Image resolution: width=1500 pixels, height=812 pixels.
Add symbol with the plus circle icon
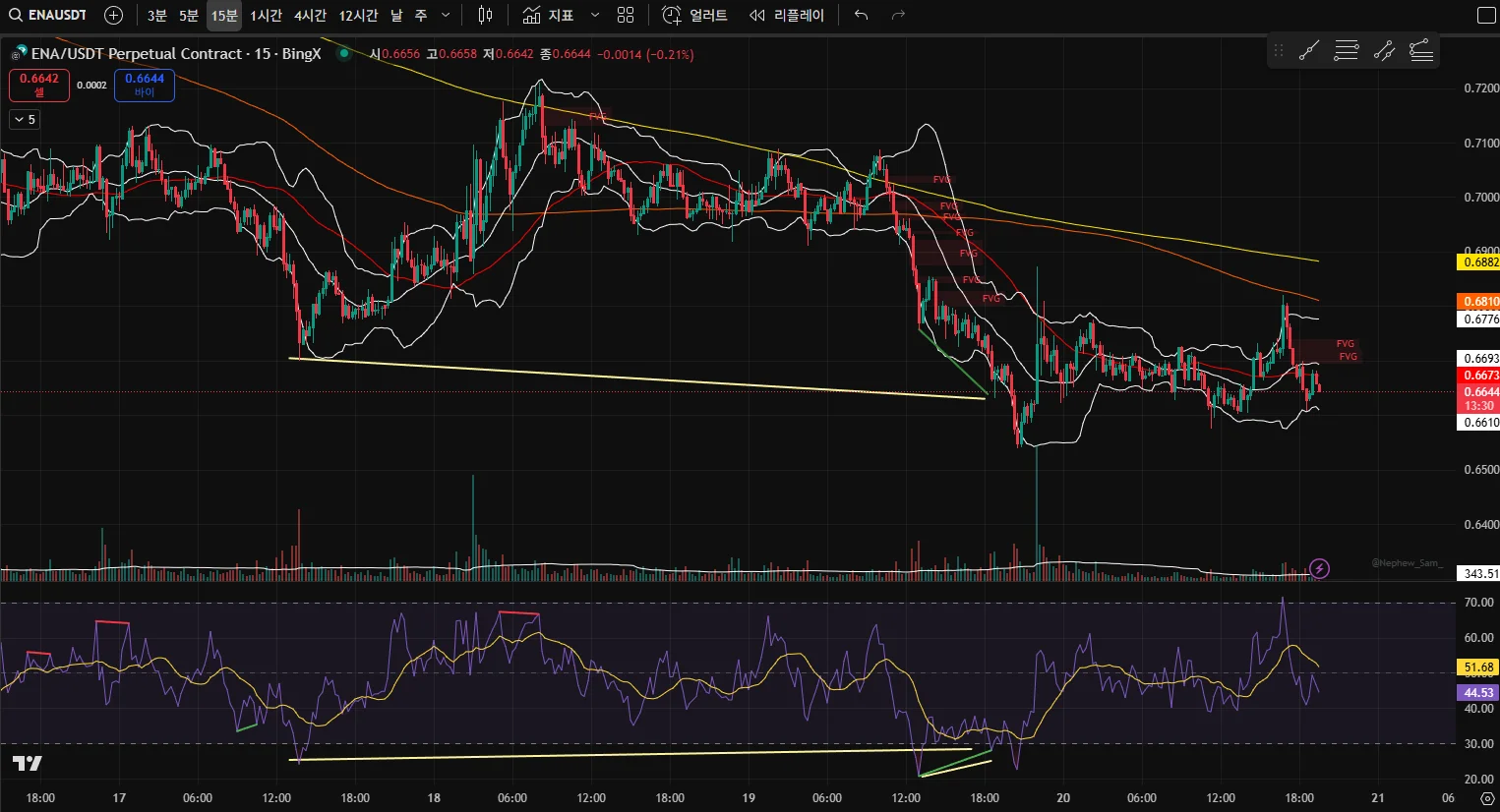(114, 15)
